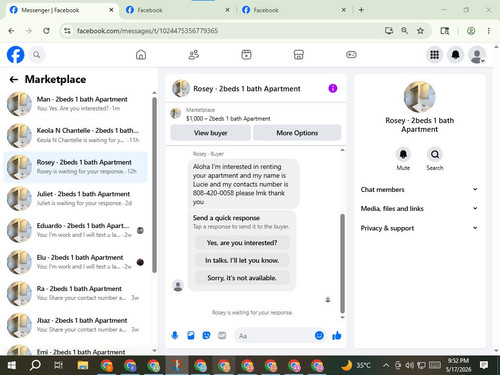Open the account profile avatar menu
Screen dimensions: 500x375
pyautogui.click(x=477, y=55)
